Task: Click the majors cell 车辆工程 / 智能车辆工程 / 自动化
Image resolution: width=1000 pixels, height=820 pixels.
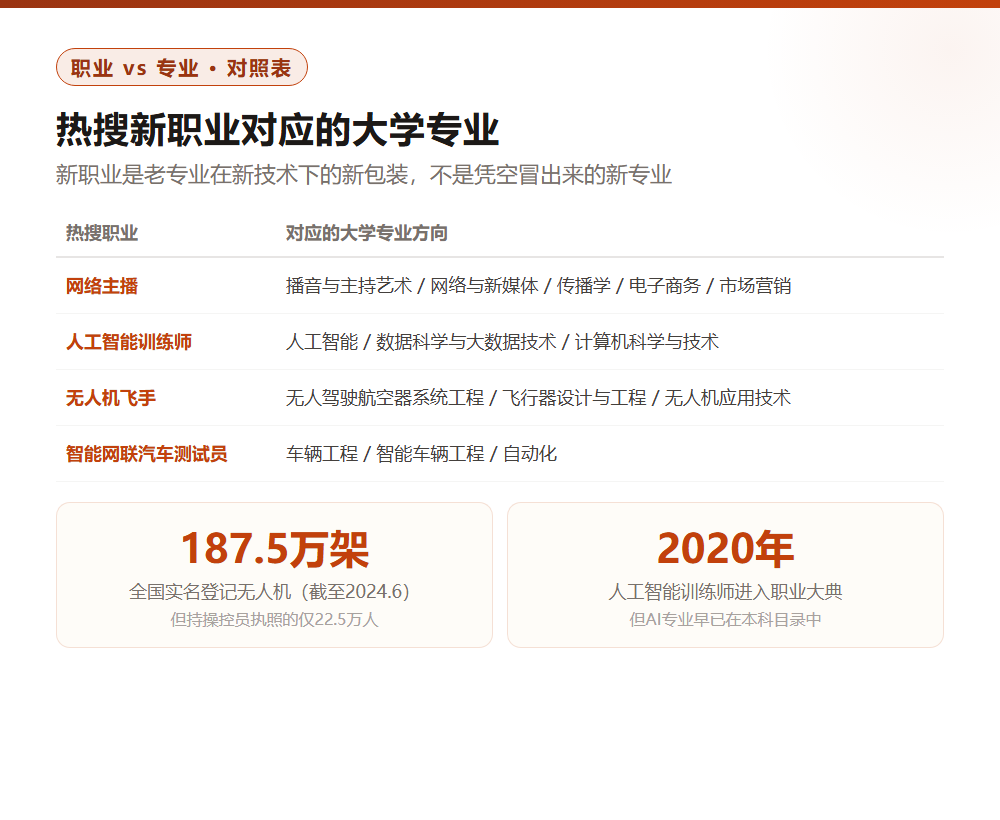Action: tap(422, 454)
